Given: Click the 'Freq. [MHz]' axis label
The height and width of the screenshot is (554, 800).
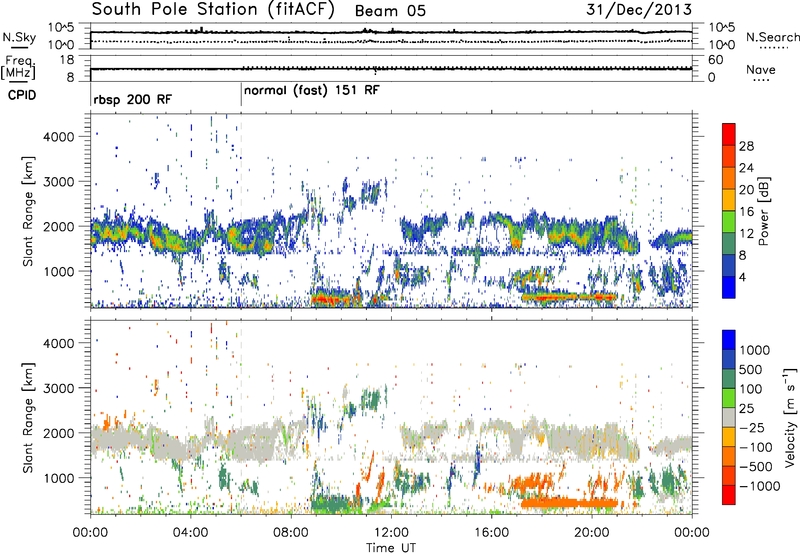Looking at the screenshot, I should click(x=18, y=68).
